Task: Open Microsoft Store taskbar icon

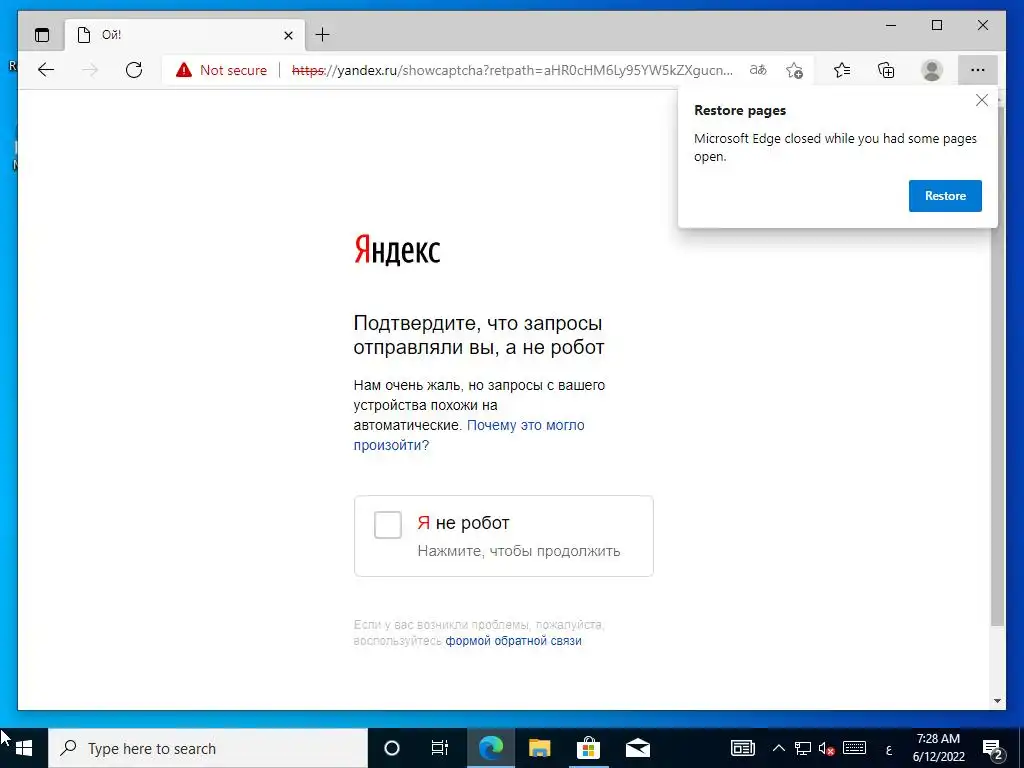Action: tap(588, 748)
